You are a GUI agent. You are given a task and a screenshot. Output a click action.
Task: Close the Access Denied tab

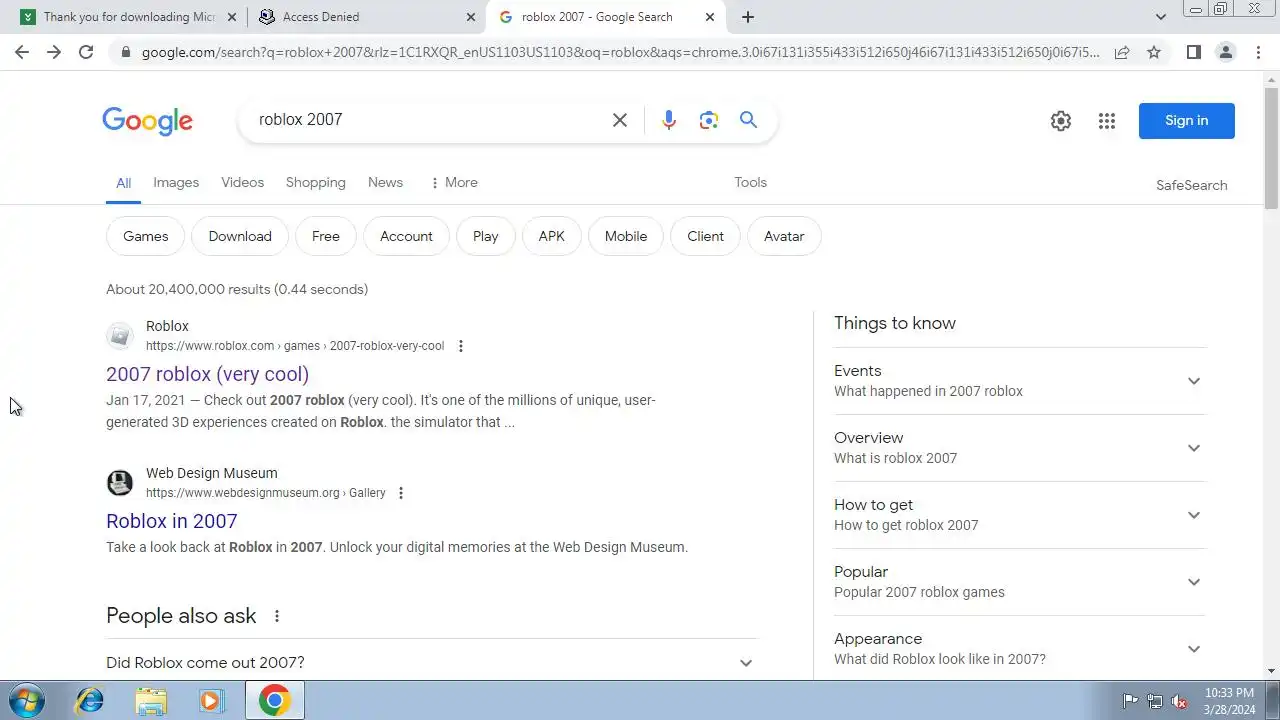471,17
